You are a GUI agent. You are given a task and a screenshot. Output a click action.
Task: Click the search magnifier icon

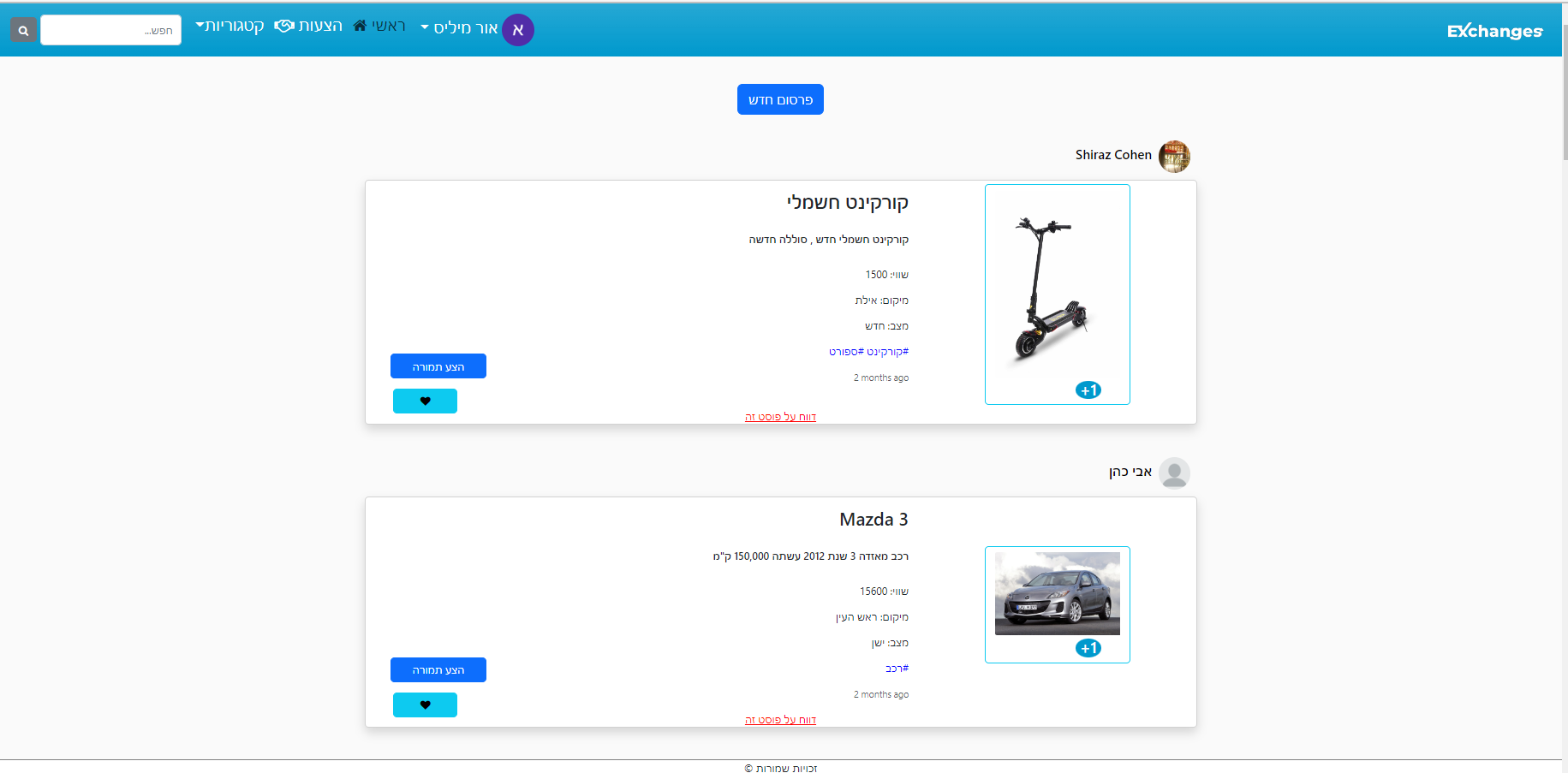click(23, 29)
